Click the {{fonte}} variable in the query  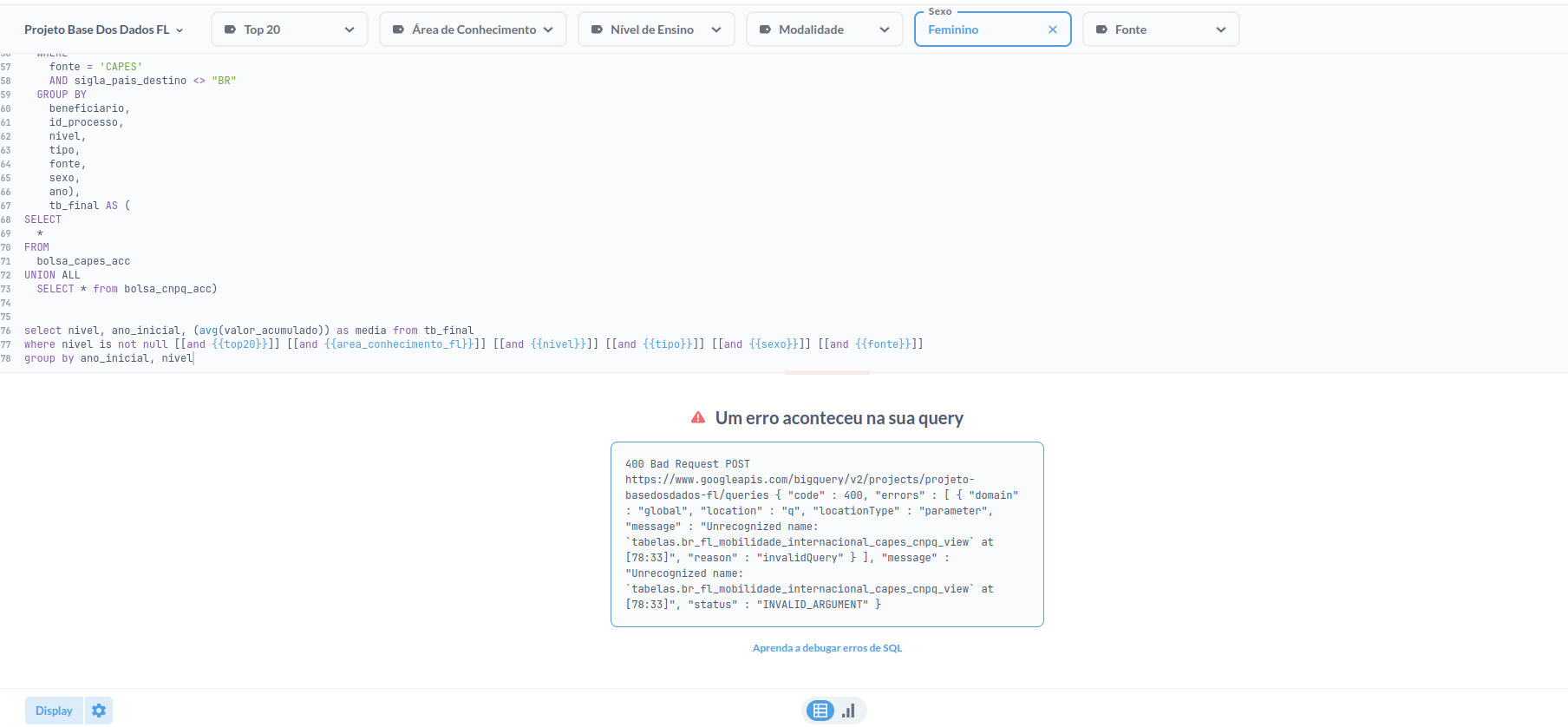tap(883, 344)
